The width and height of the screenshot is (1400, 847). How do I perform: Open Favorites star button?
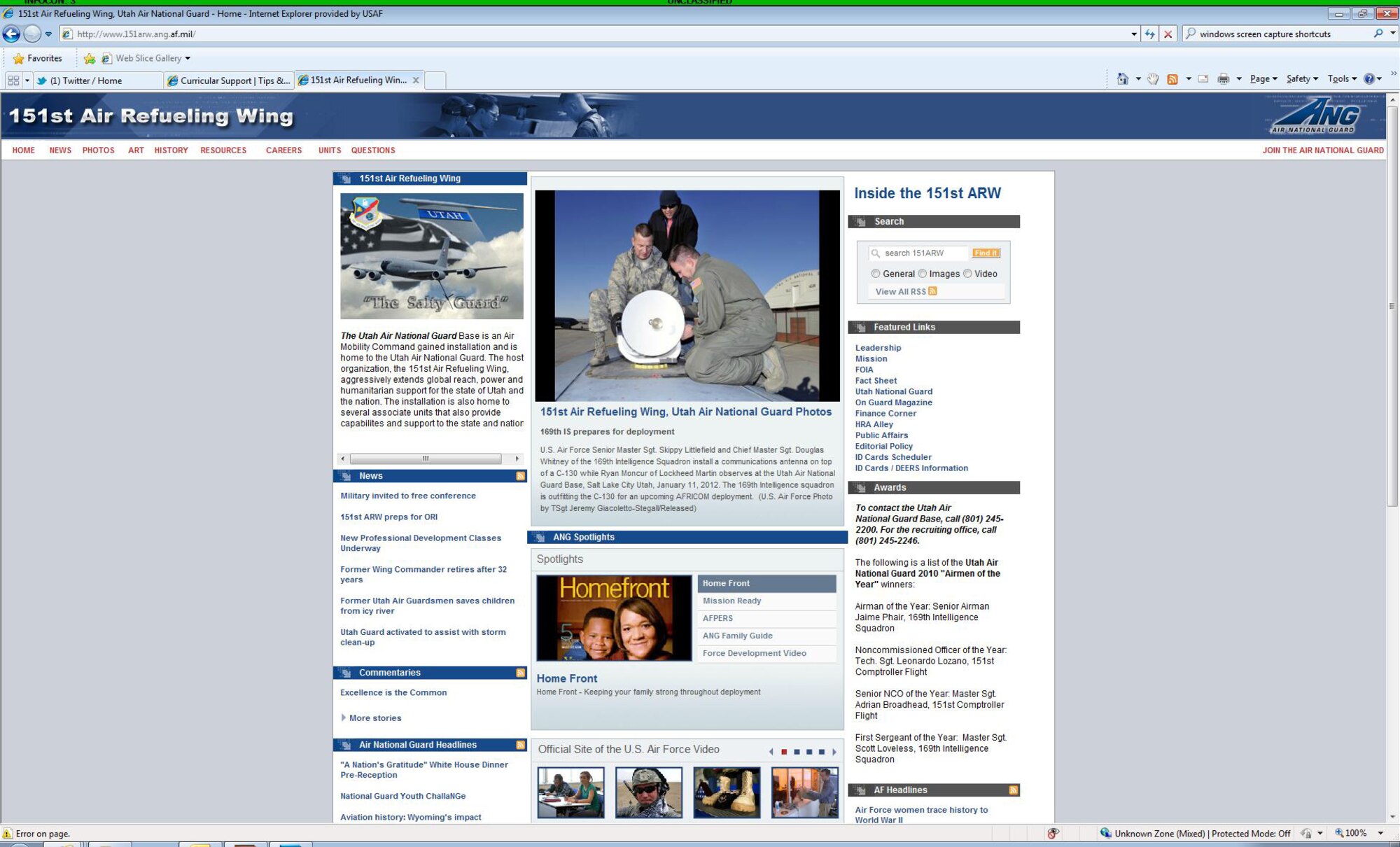pos(38,58)
